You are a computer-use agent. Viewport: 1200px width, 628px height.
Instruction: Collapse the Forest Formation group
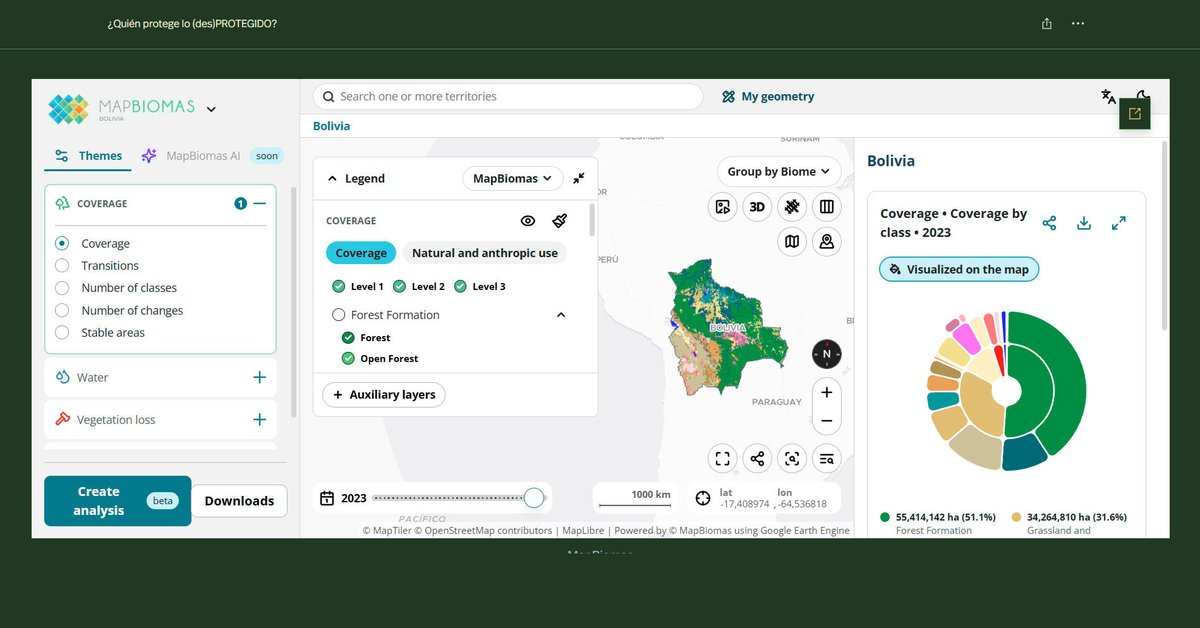(561, 315)
